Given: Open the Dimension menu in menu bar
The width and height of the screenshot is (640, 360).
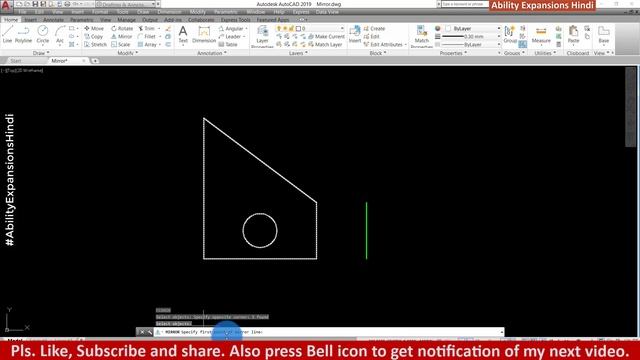Looking at the screenshot, I should pyautogui.click(x=169, y=12).
